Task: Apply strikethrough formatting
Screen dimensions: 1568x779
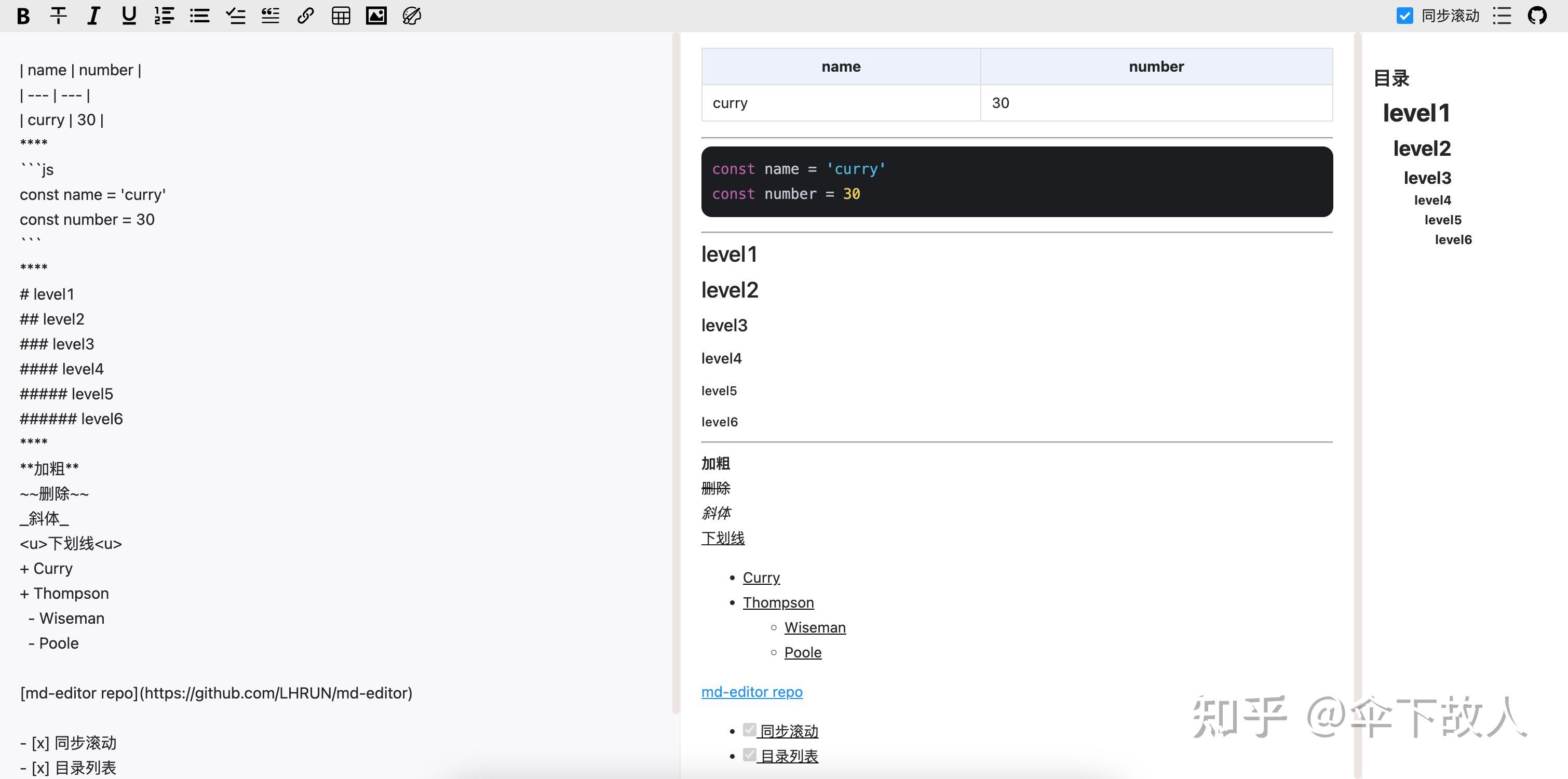Action: point(59,16)
